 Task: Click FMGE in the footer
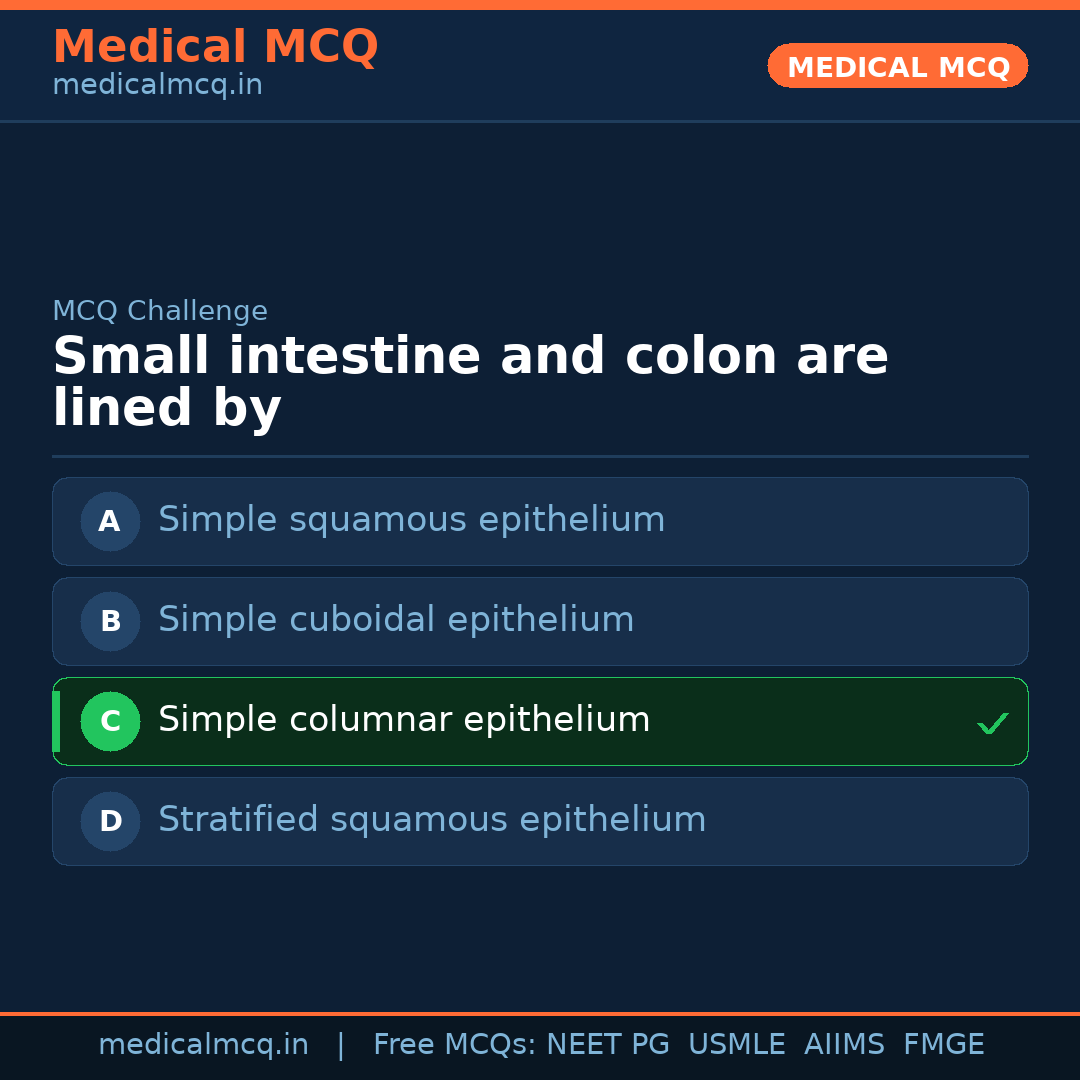click(943, 1045)
